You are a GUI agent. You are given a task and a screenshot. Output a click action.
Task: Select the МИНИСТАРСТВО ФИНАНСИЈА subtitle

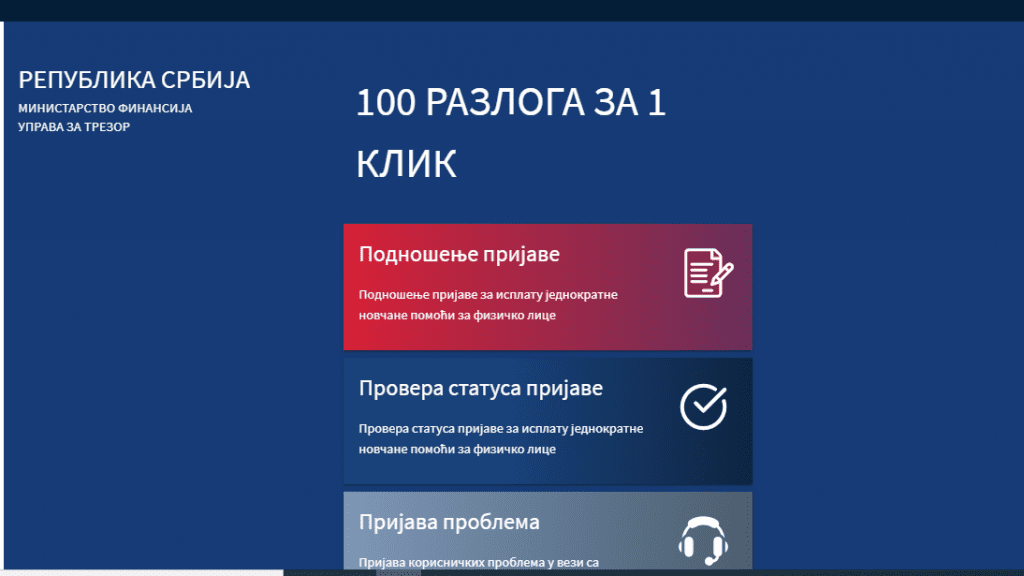(x=105, y=108)
